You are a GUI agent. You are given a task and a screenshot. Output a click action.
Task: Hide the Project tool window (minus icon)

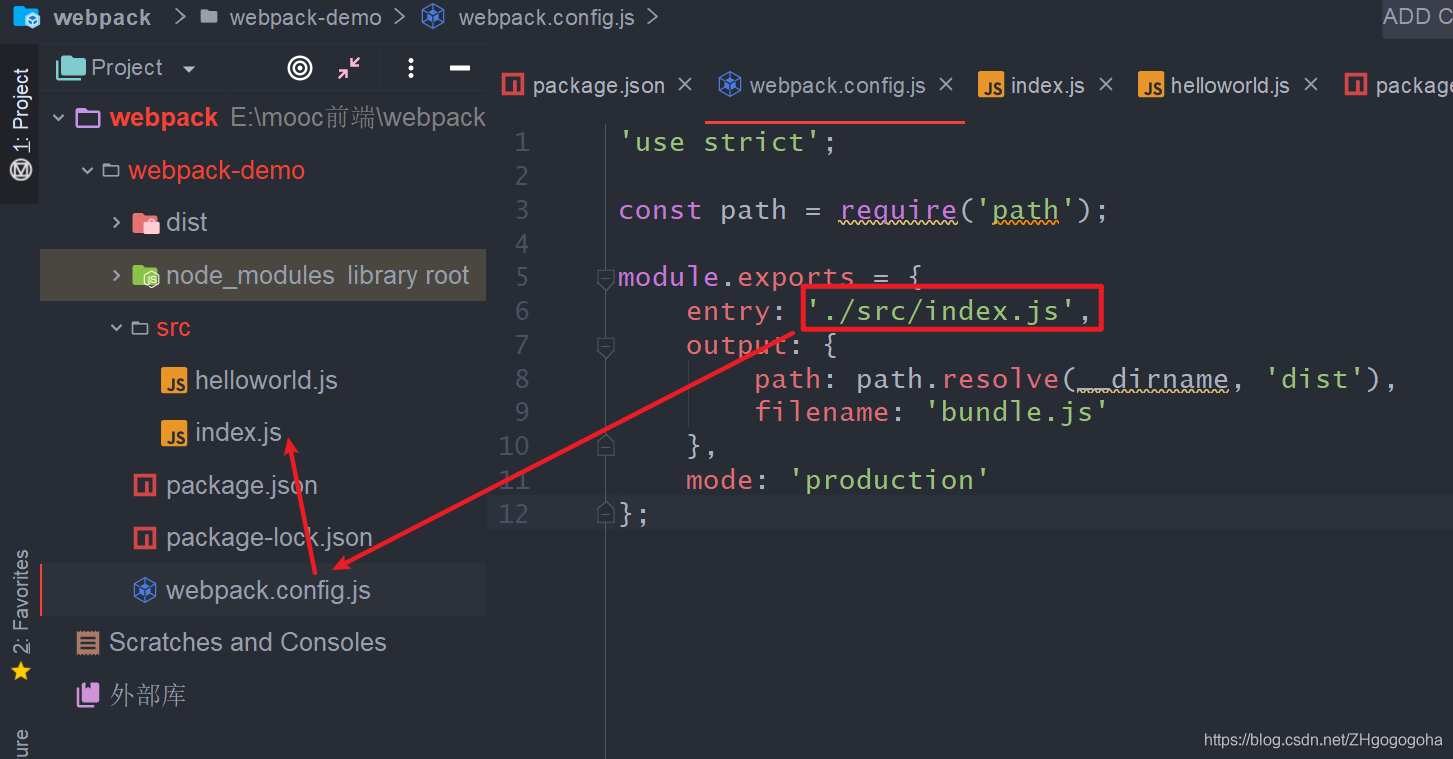(460, 68)
